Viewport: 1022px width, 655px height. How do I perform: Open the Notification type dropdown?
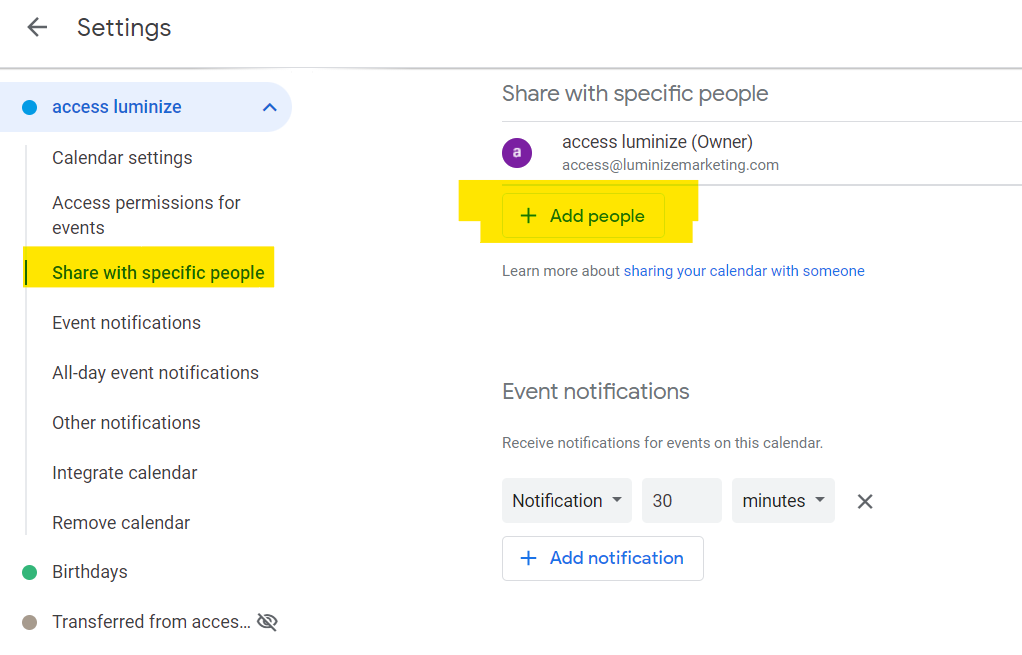(x=566, y=501)
